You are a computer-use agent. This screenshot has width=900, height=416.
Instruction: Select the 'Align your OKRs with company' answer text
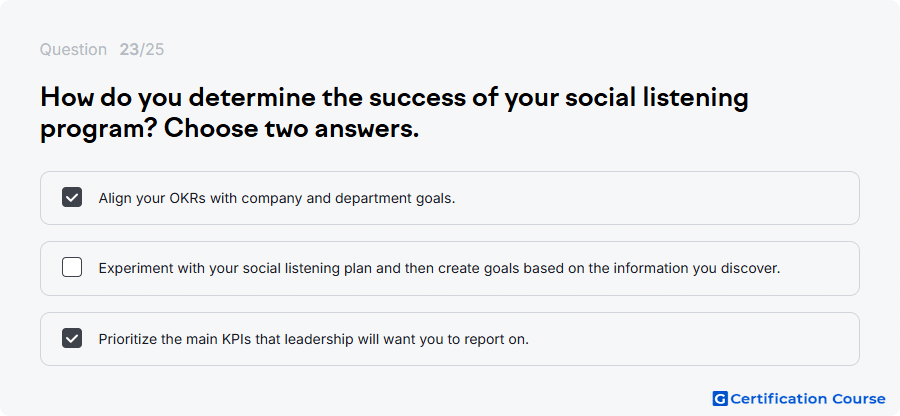[277, 199]
